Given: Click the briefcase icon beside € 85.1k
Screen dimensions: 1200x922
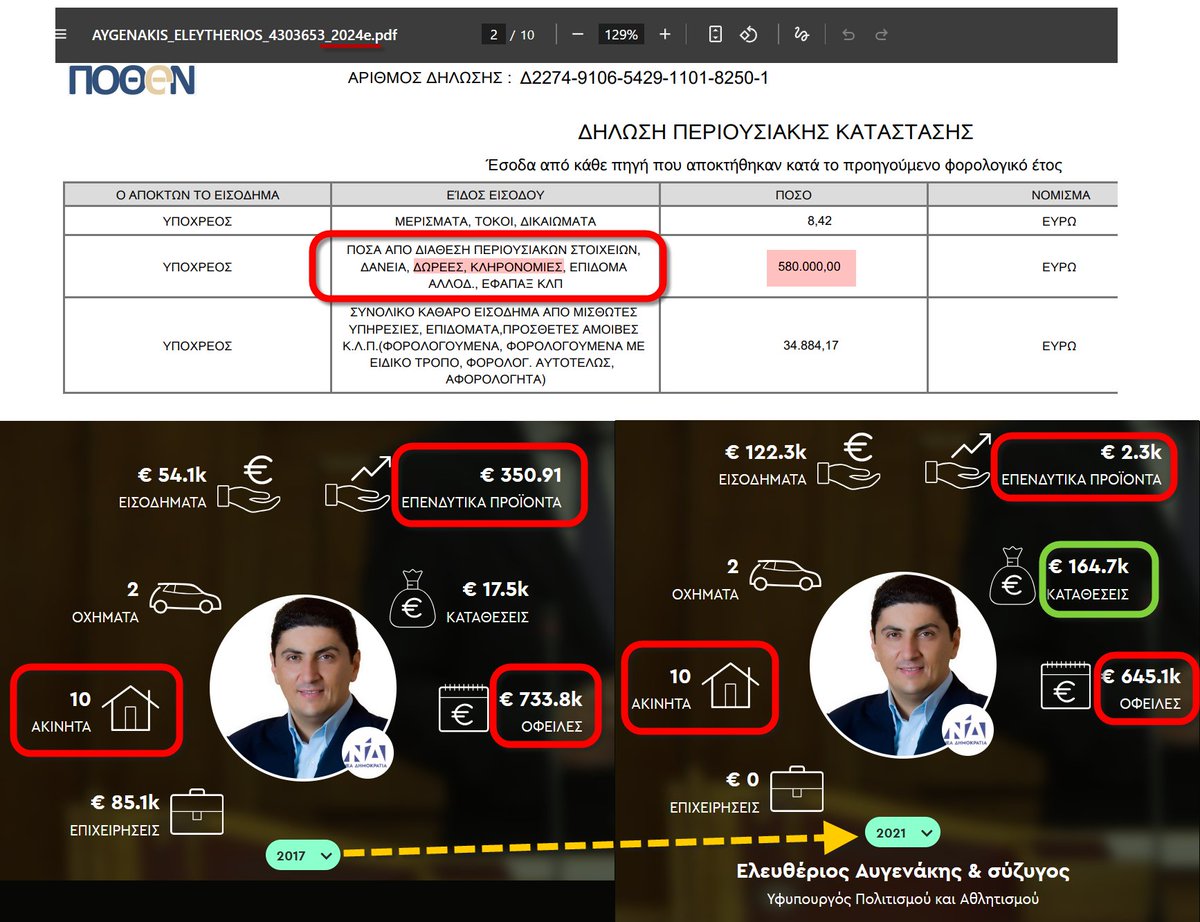Looking at the screenshot, I should click(x=196, y=811).
